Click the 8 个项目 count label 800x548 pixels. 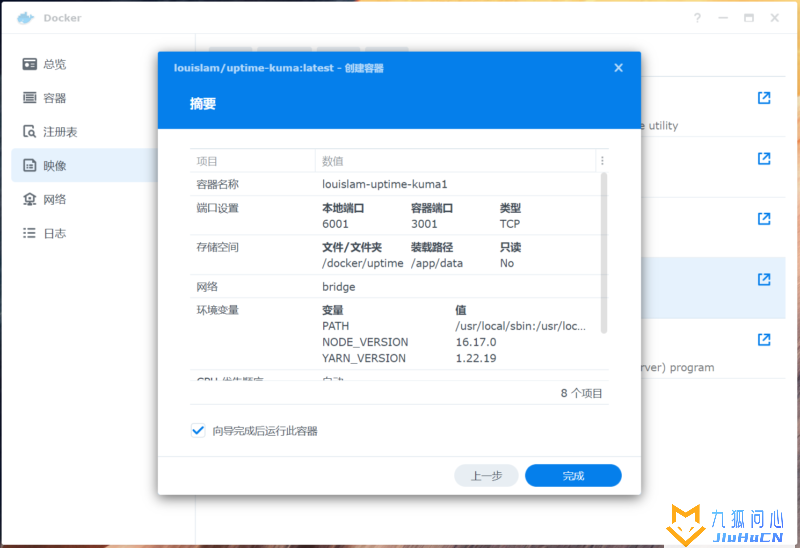click(581, 393)
